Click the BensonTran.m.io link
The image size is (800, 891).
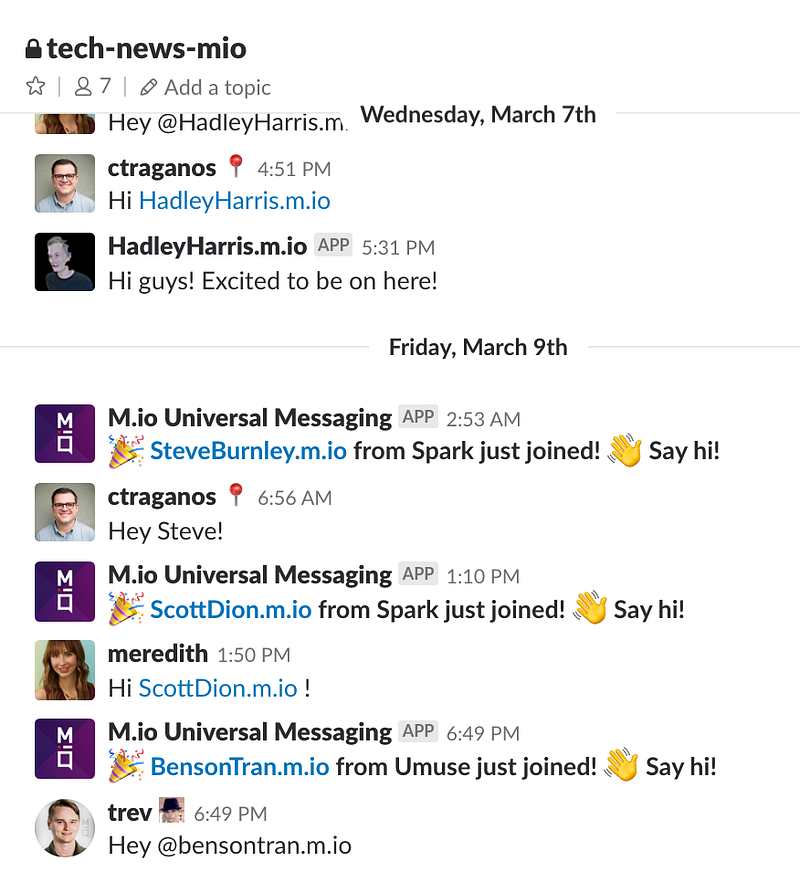(x=239, y=767)
